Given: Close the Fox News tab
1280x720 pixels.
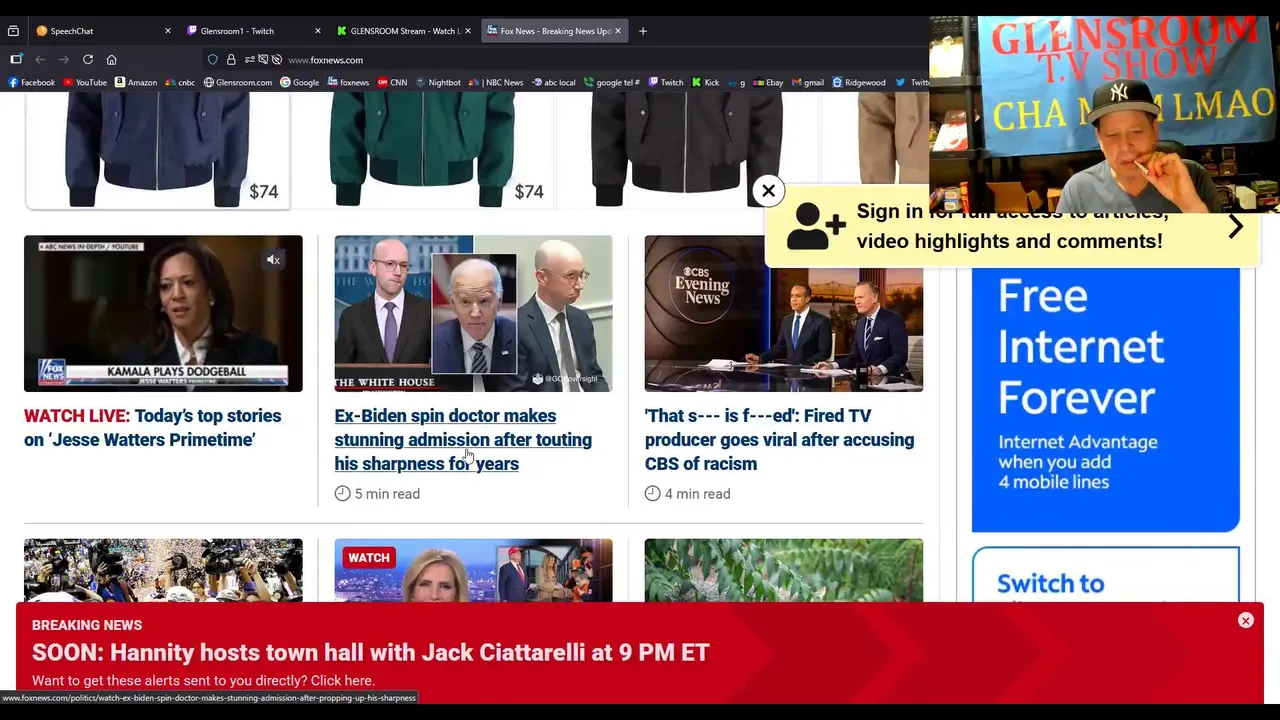Looking at the screenshot, I should 617,31.
